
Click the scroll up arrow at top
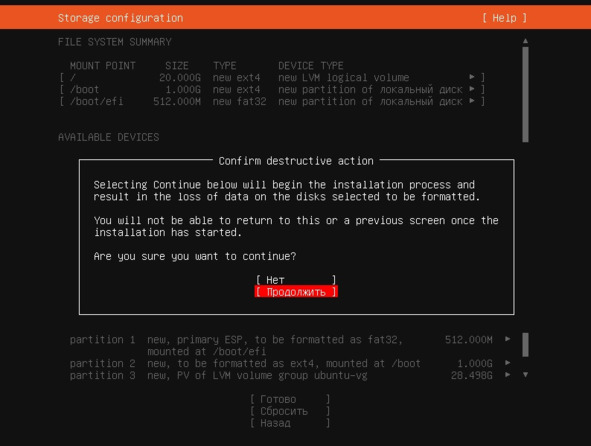525,41
